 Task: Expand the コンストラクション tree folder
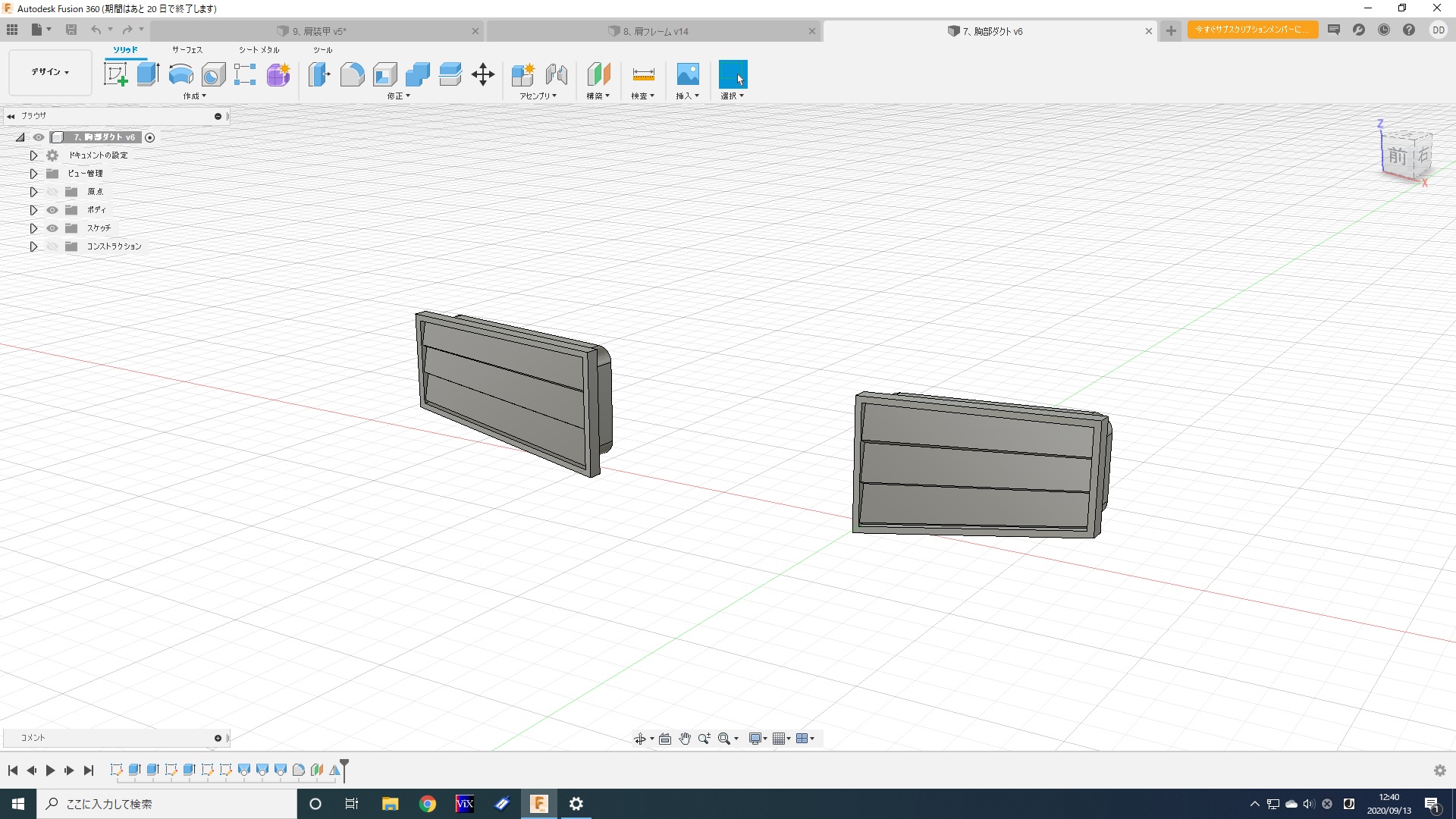pyautogui.click(x=33, y=246)
